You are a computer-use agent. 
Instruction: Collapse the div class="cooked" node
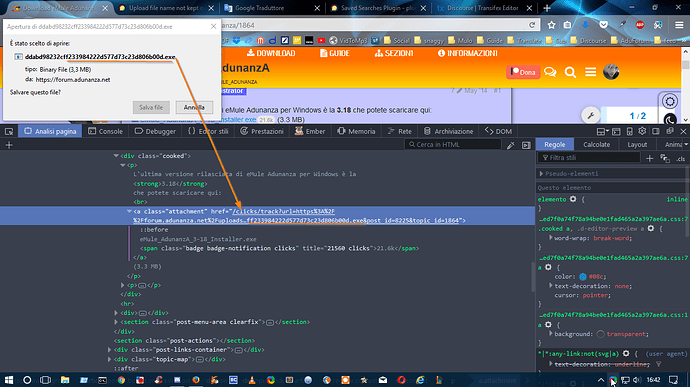[116, 156]
